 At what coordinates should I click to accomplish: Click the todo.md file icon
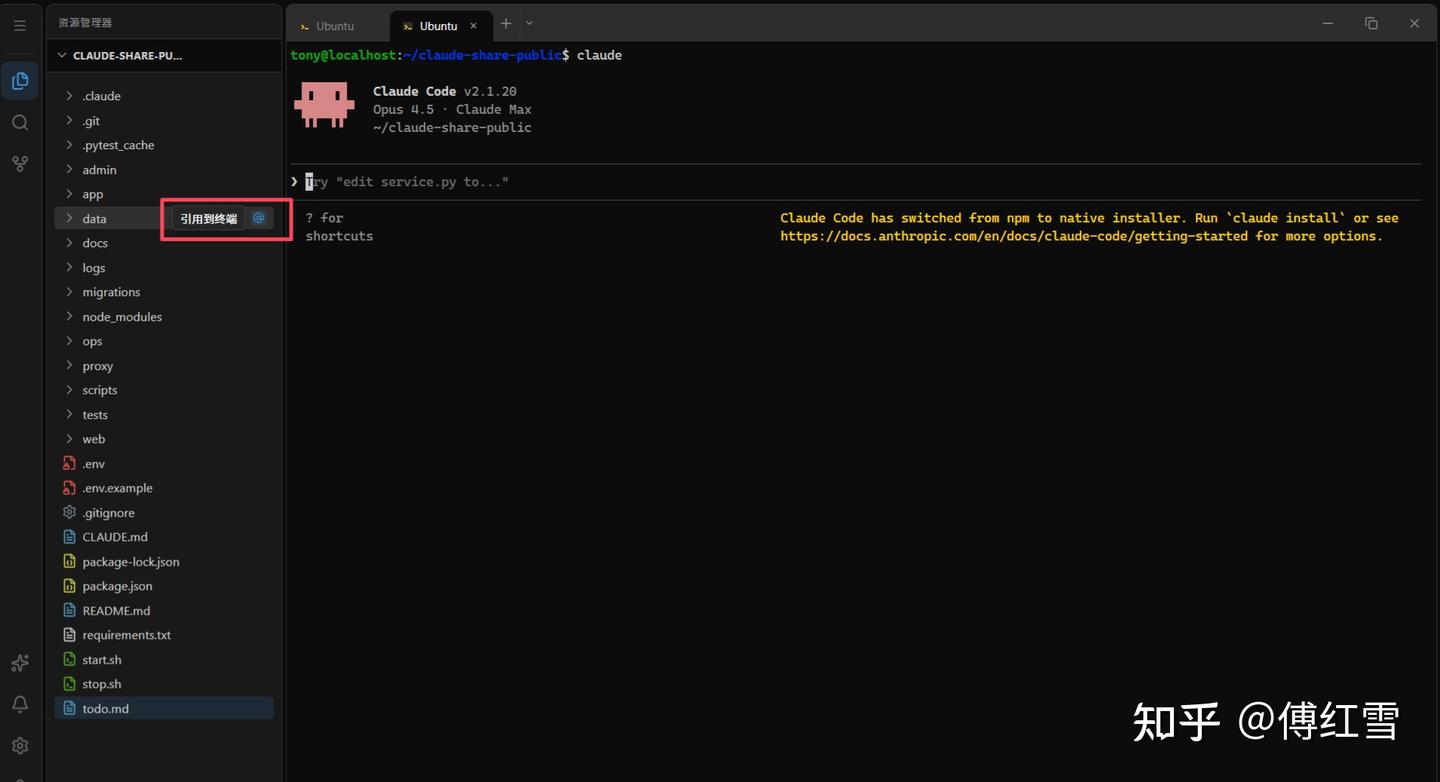click(69, 709)
